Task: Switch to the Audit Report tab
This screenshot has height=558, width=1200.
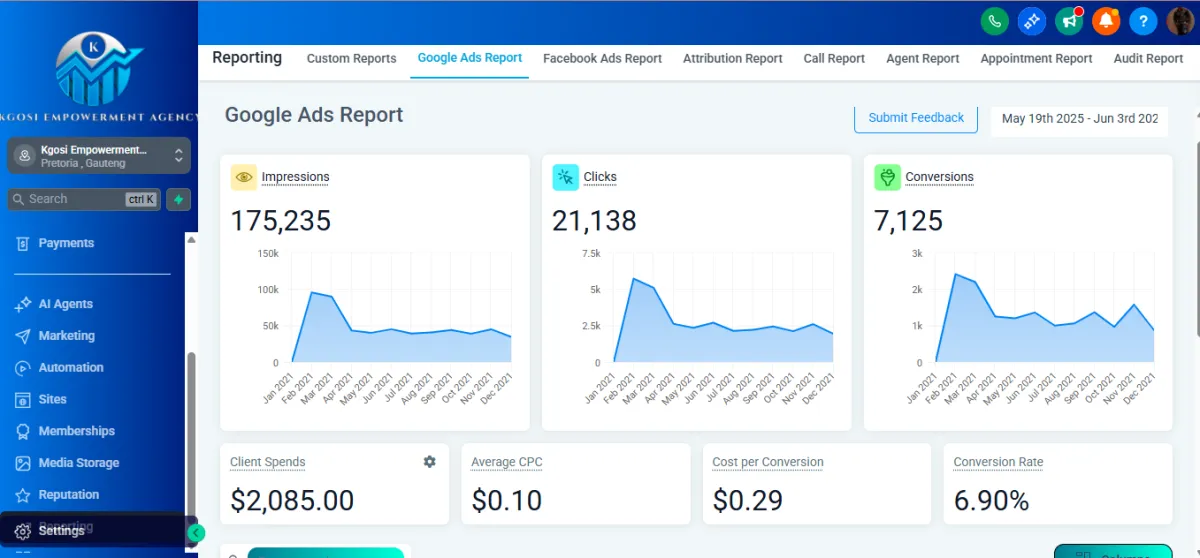Action: click(1148, 59)
